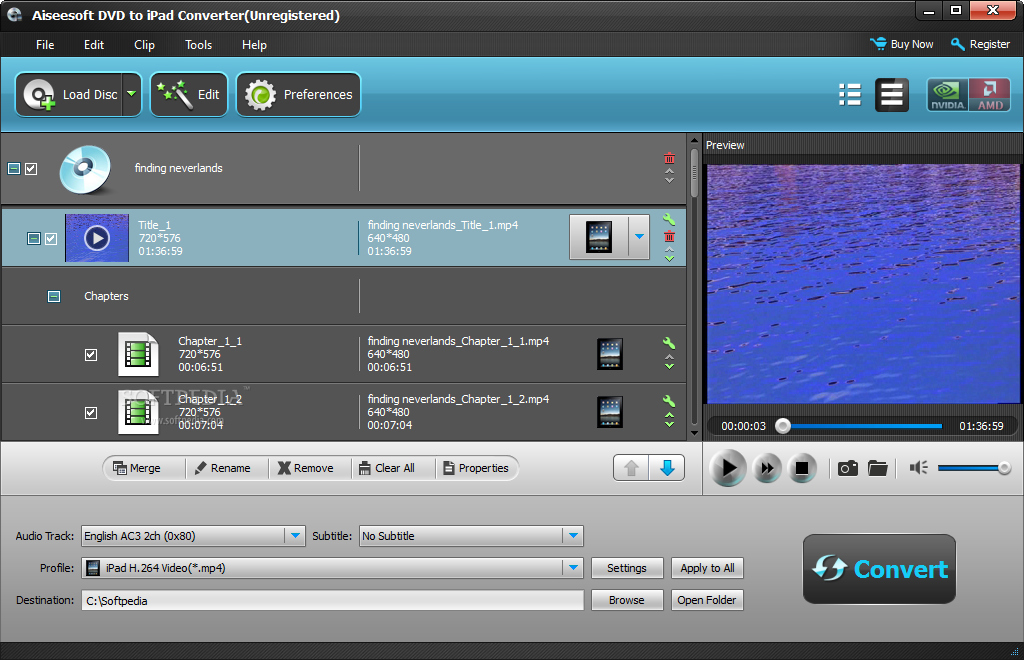Viewport: 1024px width, 660px height.
Task: Click the iPad profile button for Title_1
Action: click(x=599, y=237)
